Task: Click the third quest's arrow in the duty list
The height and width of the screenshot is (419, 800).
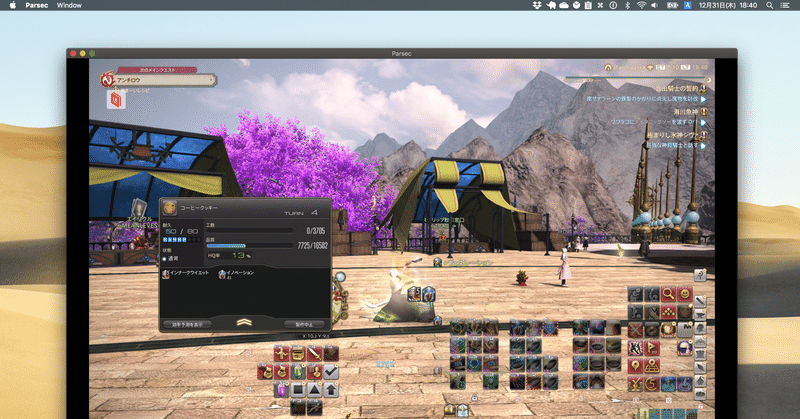Action: pyautogui.click(x=704, y=145)
